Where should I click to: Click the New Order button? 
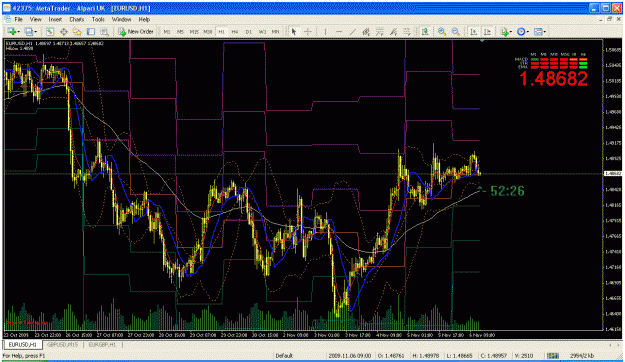pos(136,31)
